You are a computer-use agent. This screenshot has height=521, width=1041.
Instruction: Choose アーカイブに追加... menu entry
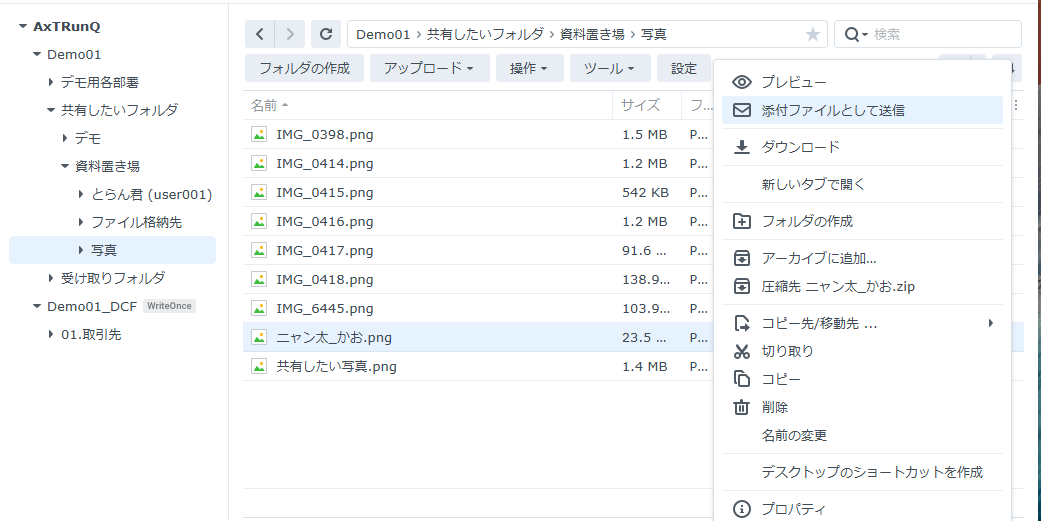pos(862,258)
